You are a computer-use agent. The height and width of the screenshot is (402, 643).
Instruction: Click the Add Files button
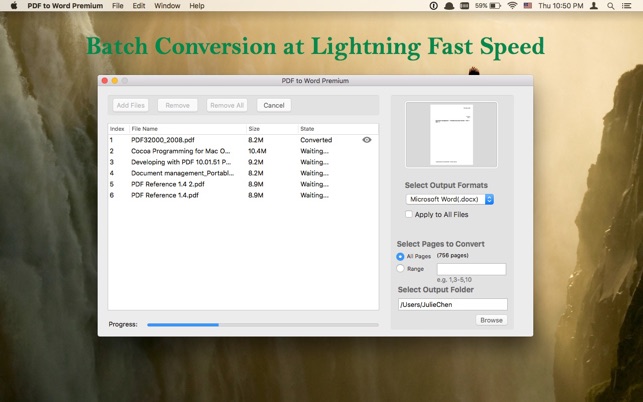130,105
